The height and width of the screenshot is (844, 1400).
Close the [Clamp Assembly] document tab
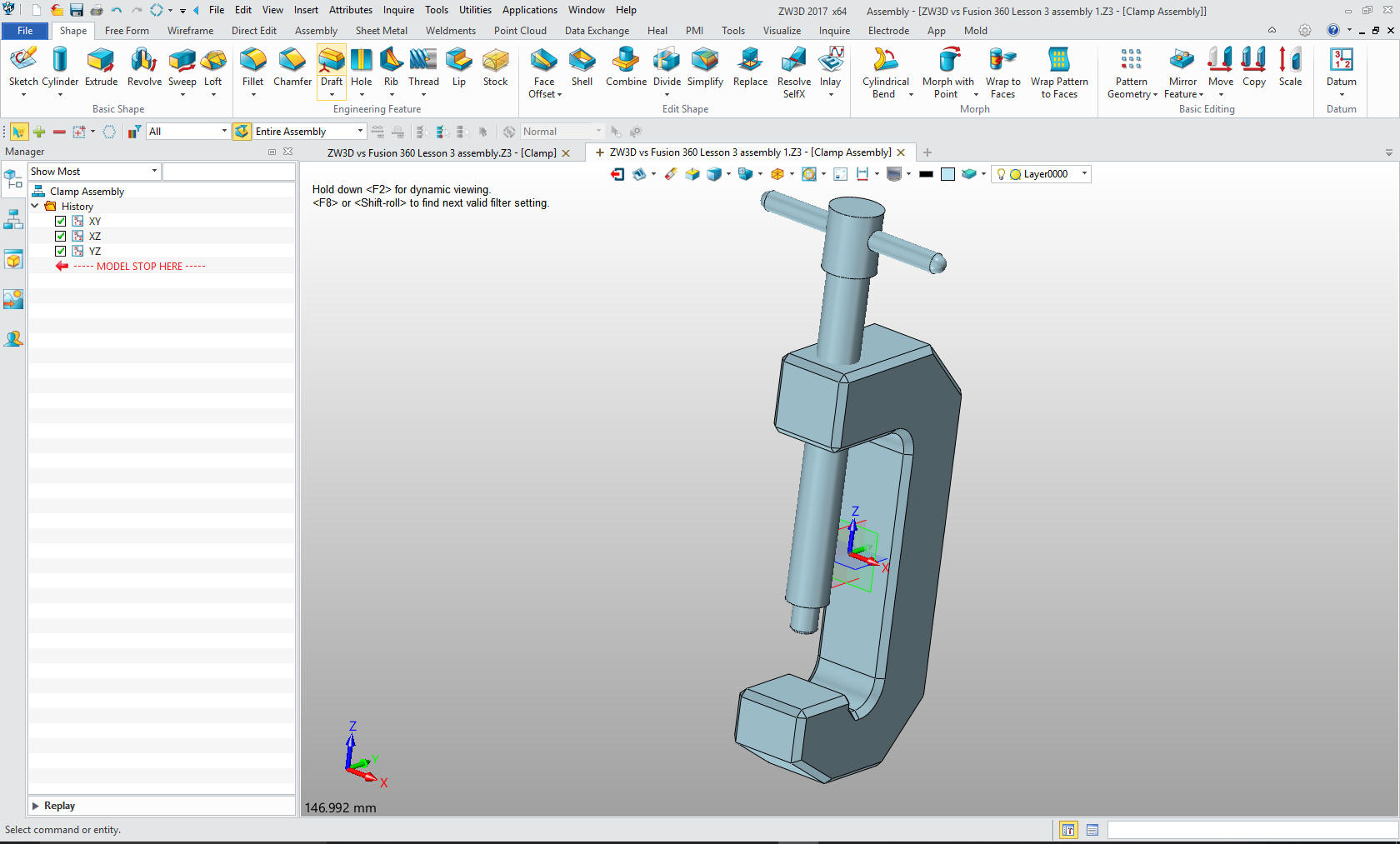coord(901,152)
